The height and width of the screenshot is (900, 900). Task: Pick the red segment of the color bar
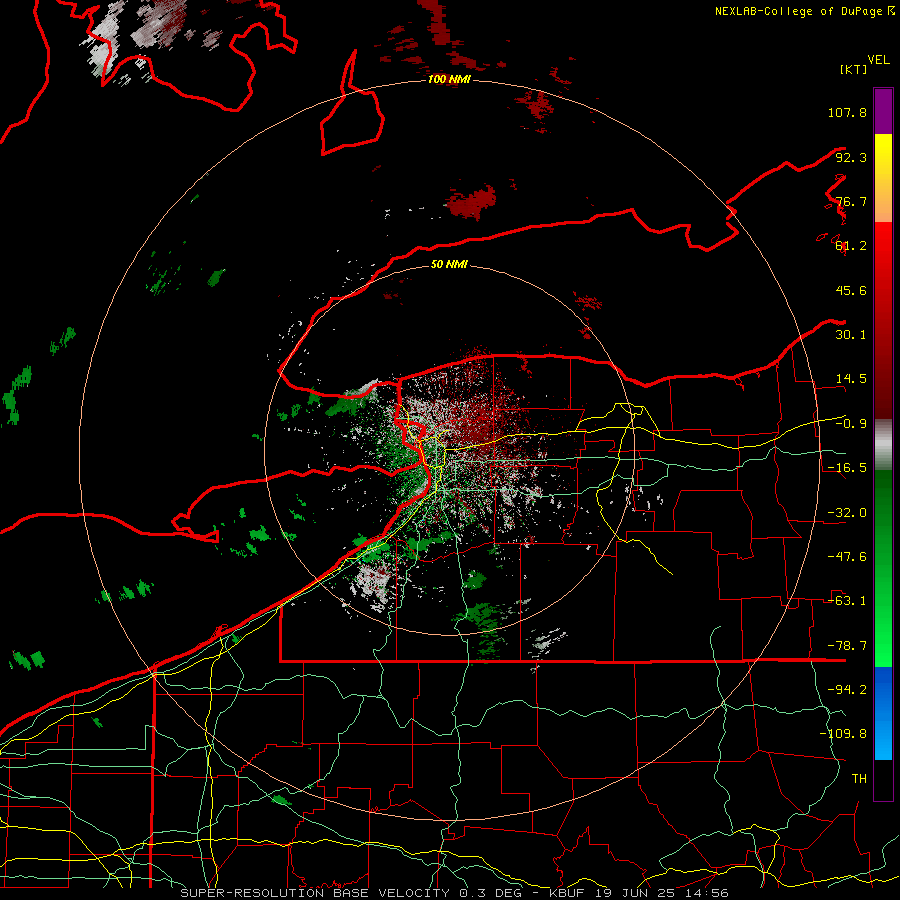[883, 320]
